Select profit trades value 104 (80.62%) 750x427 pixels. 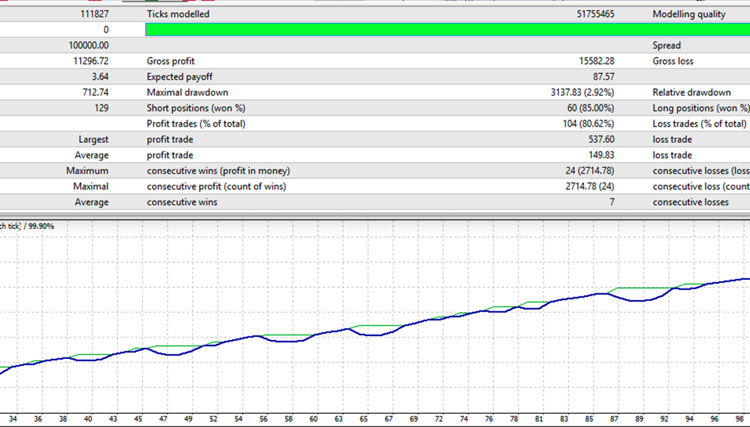pyautogui.click(x=580, y=124)
